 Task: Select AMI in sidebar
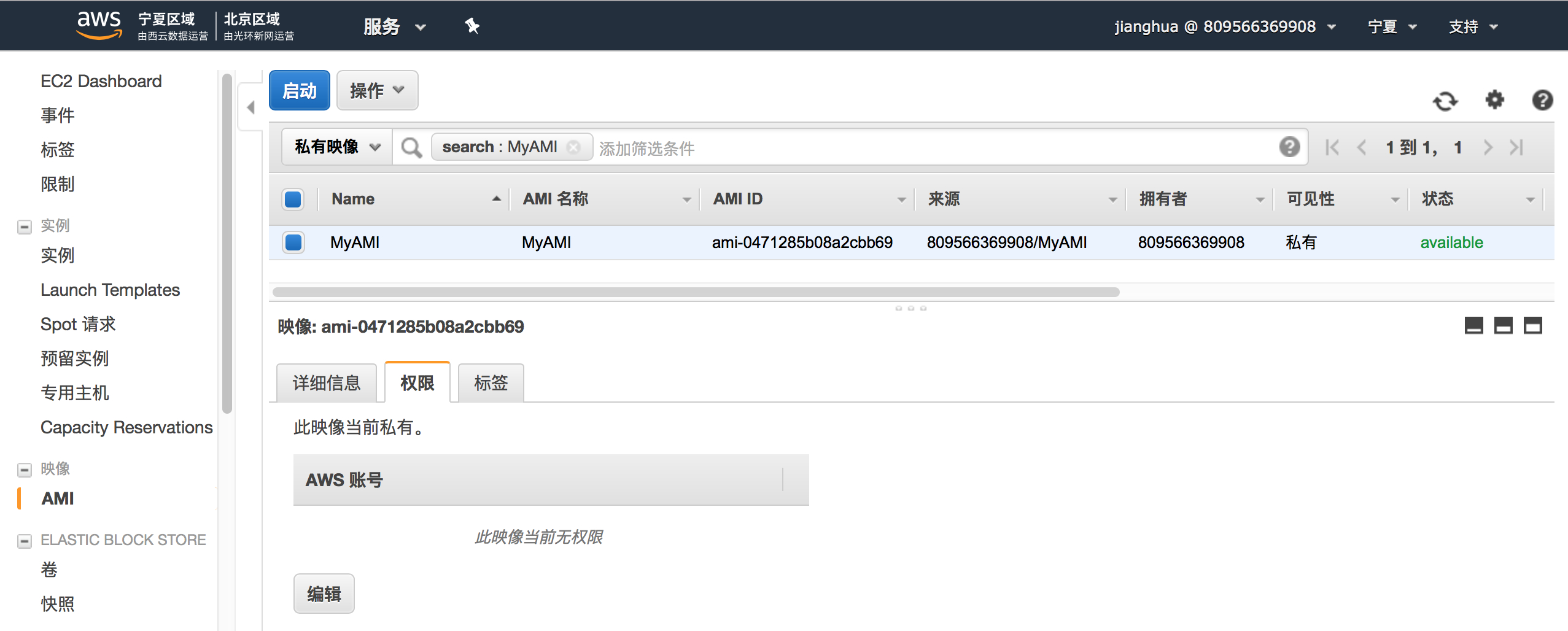(x=58, y=498)
